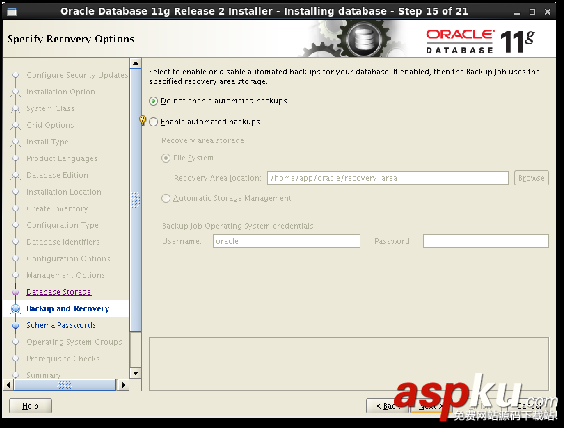Click the sidebar horizontal scrollbar thumb
The width and height of the screenshot is (564, 428).
click(65, 385)
